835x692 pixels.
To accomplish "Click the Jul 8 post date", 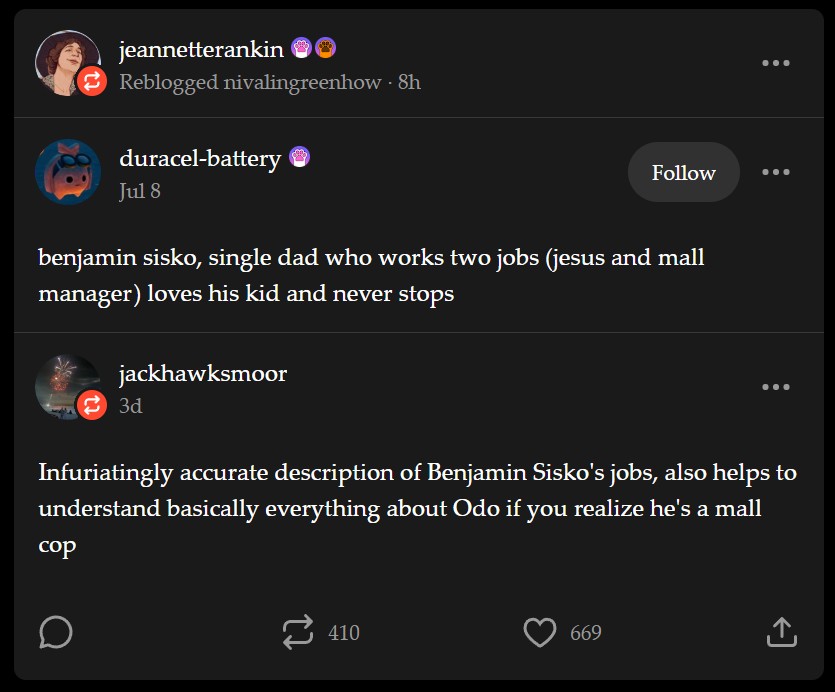I will click(139, 190).
